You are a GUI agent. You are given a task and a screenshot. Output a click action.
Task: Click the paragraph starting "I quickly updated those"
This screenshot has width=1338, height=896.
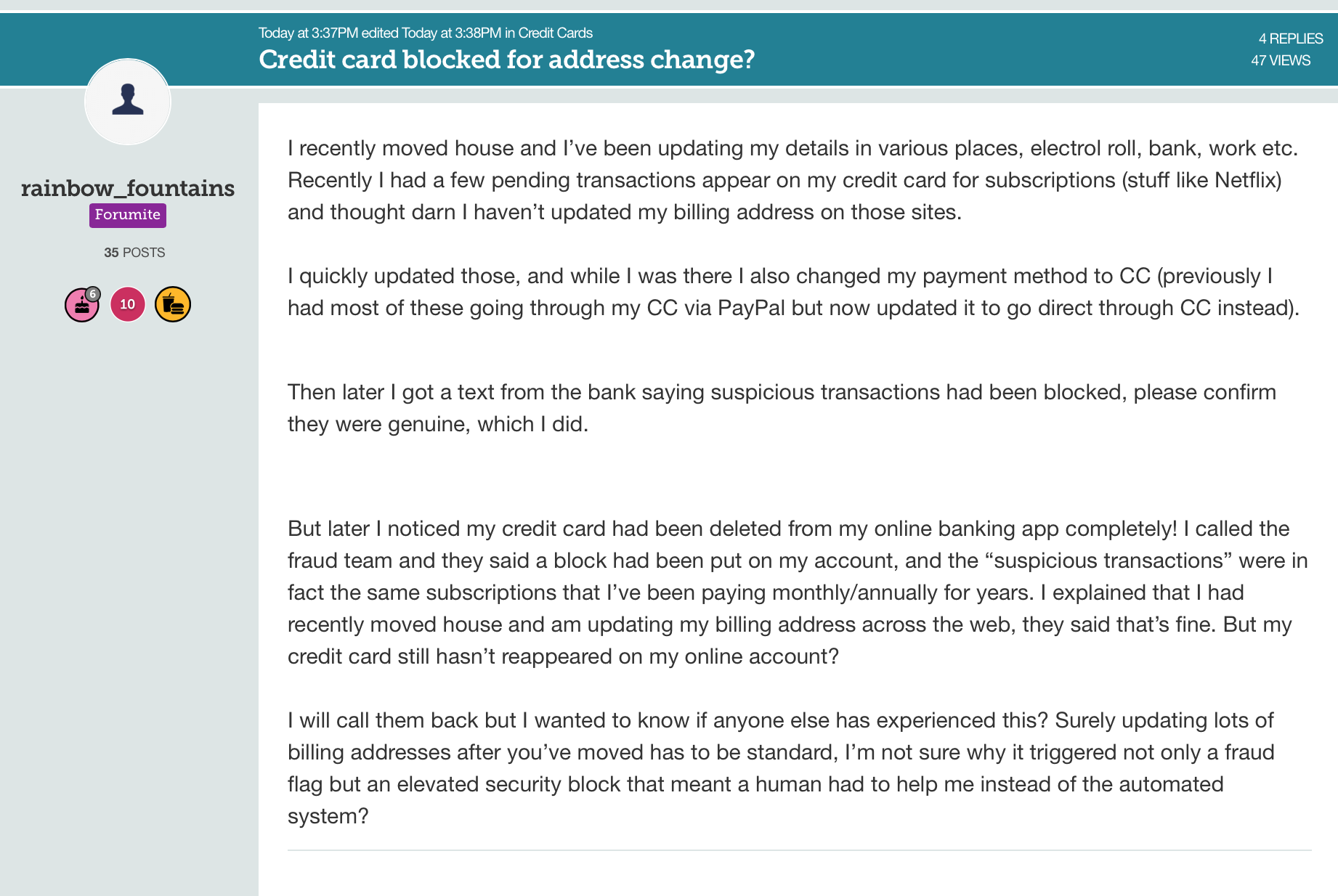(793, 292)
